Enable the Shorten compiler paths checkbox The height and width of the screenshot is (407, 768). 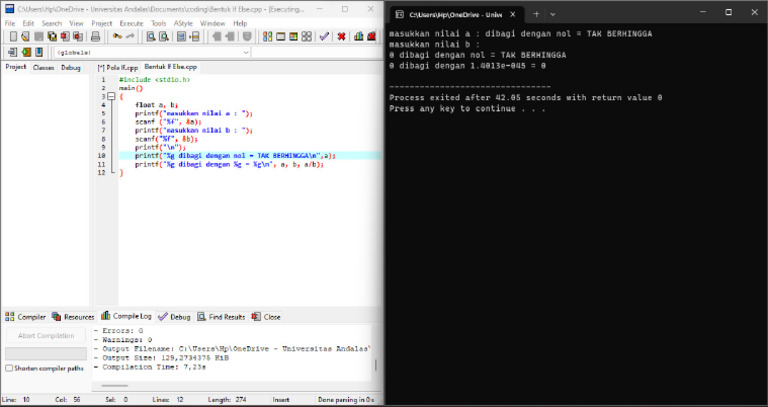point(9,368)
